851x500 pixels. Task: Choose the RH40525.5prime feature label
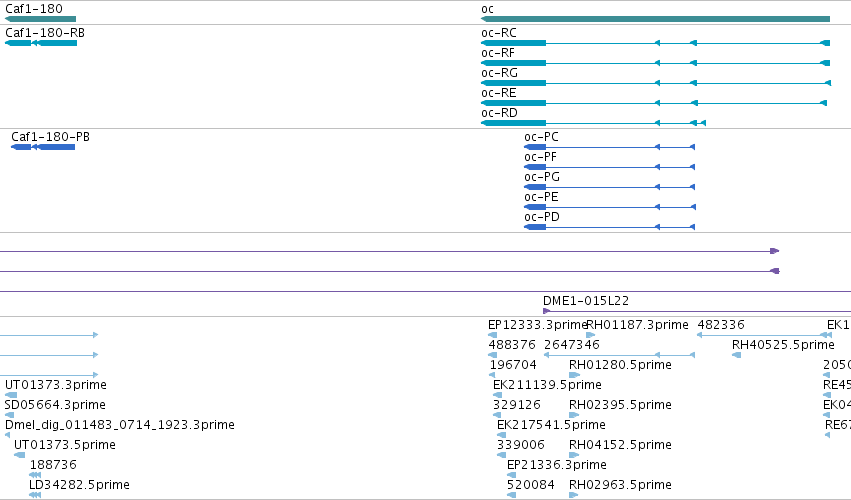coord(783,345)
